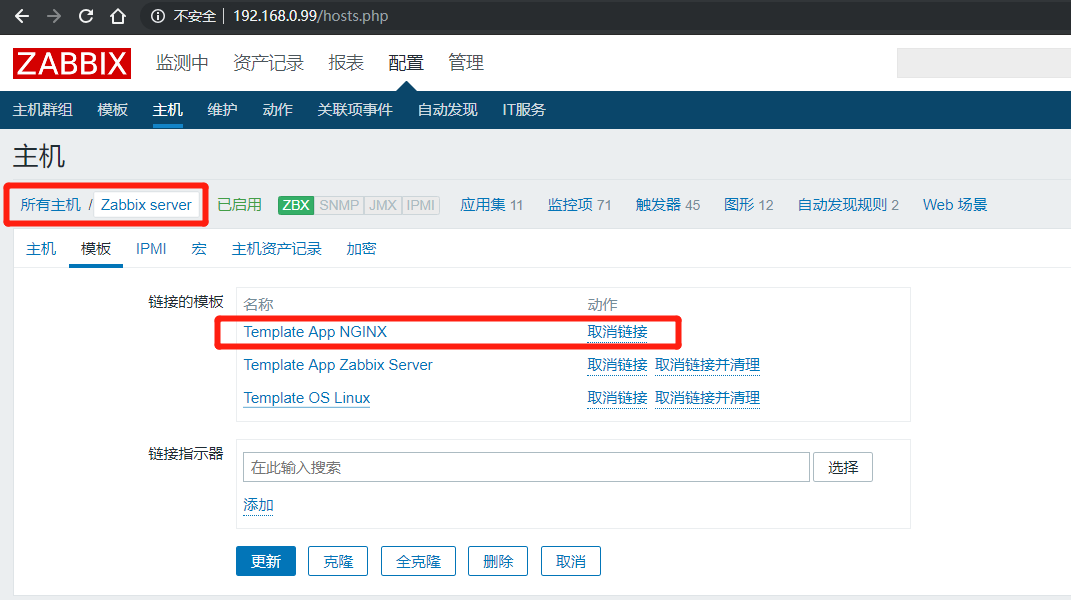Click the SNMP availability indicator
The width and height of the screenshot is (1071, 600).
pyautogui.click(x=335, y=205)
